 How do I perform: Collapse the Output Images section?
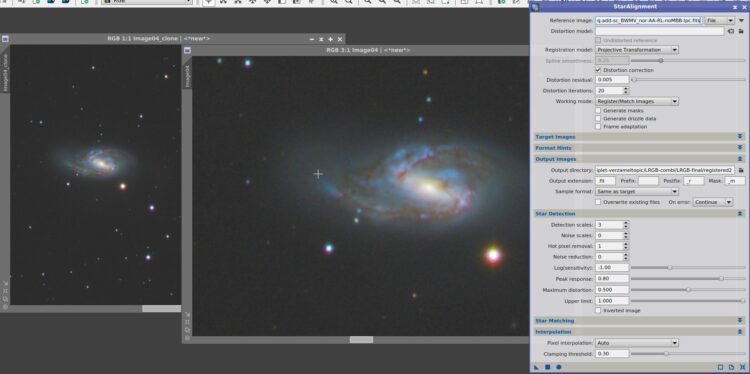click(x=740, y=159)
